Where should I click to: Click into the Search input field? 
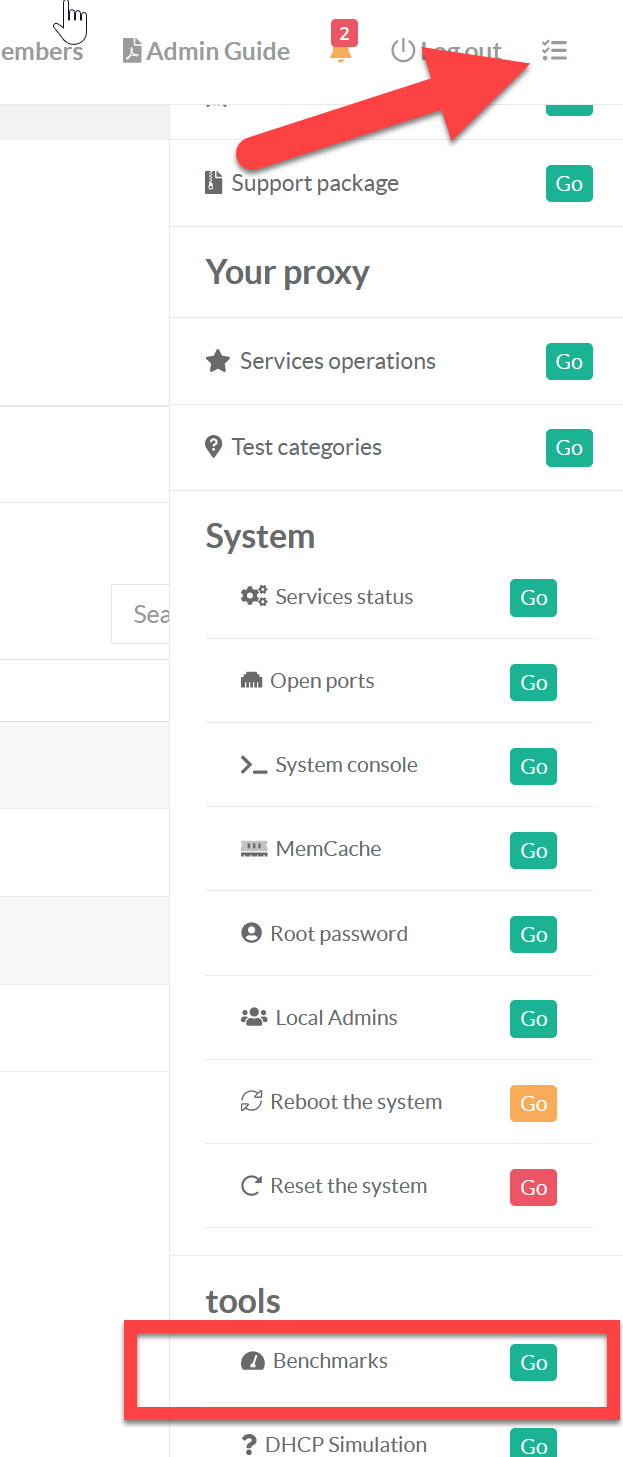(x=141, y=613)
